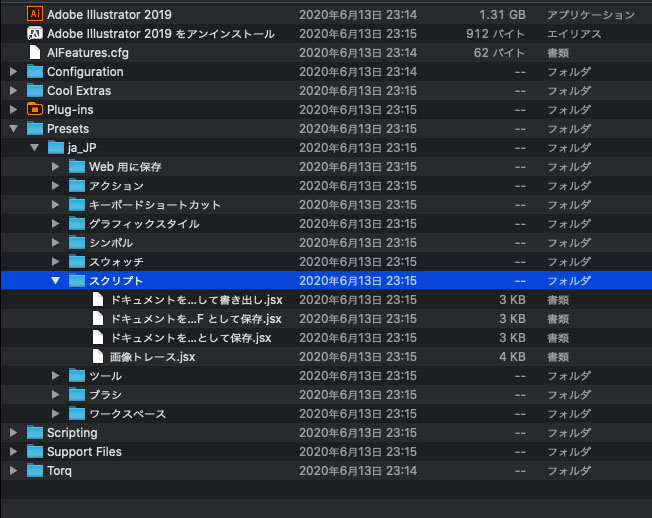Expand the アクション folder

pos(55,185)
